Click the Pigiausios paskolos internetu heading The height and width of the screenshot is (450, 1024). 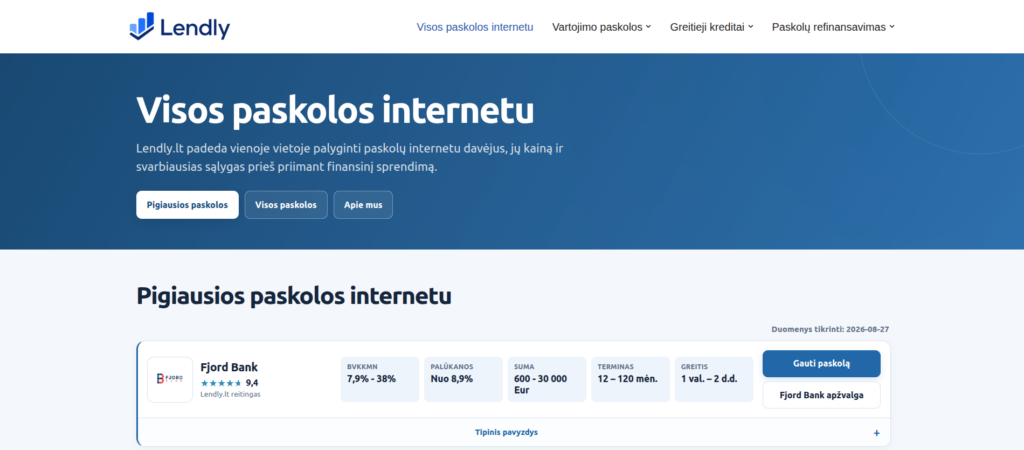(294, 296)
